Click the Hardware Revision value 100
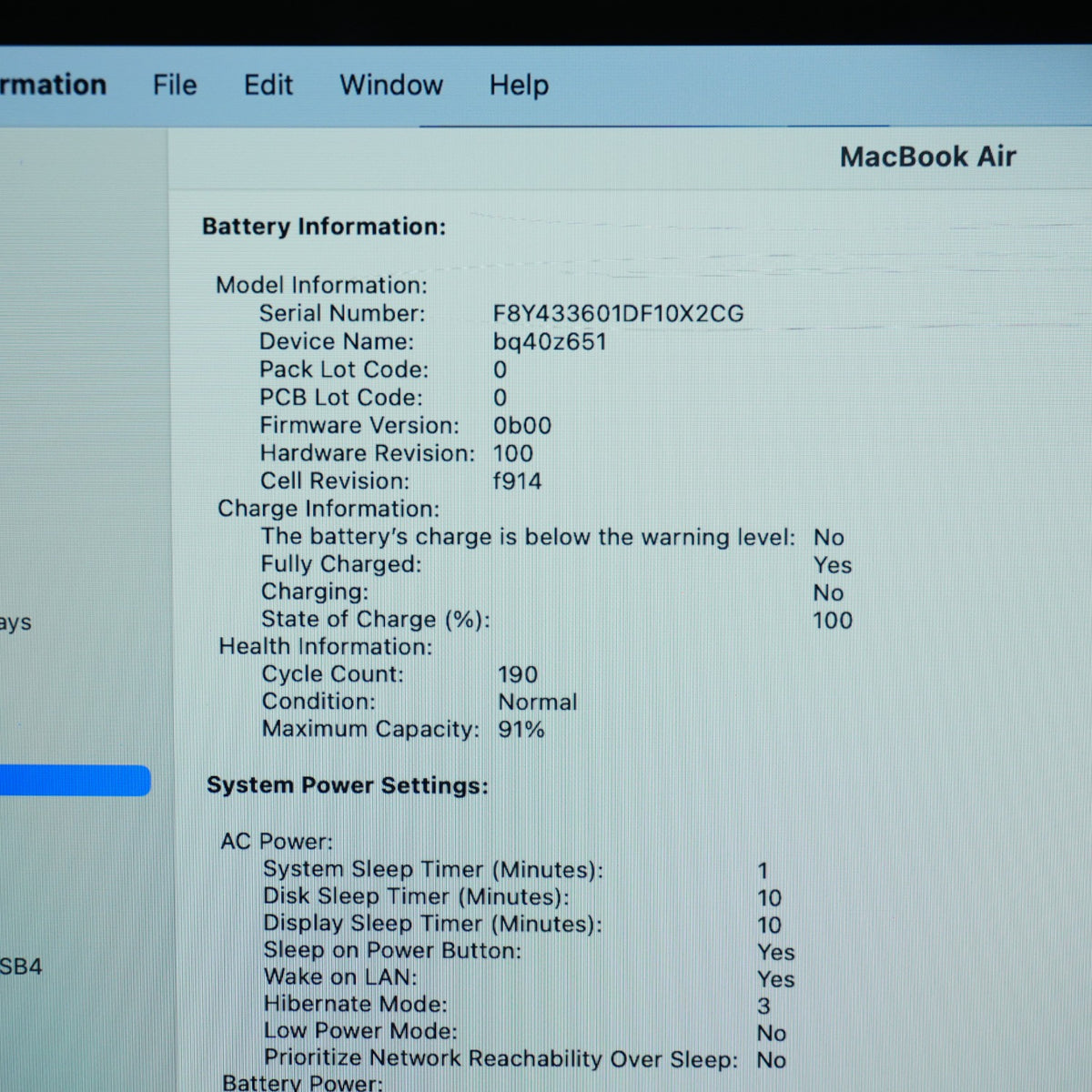Image resolution: width=1092 pixels, height=1092 pixels. (513, 453)
